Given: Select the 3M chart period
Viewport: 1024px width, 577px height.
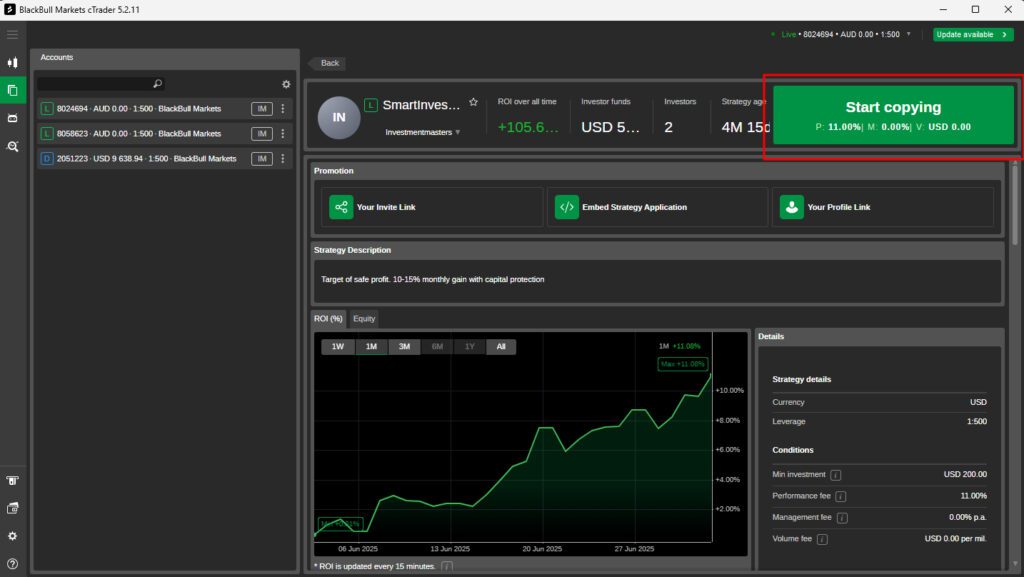Looking at the screenshot, I should 404,347.
